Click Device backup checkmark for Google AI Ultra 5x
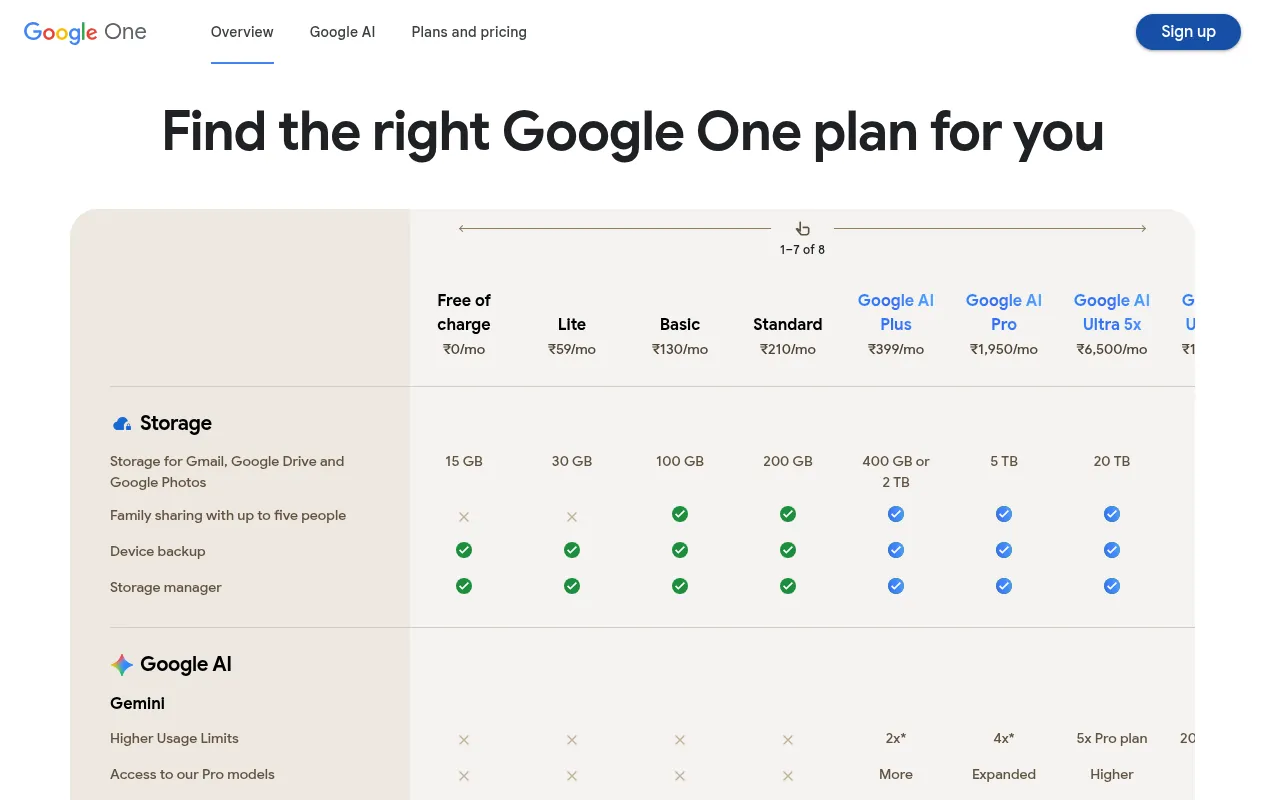The image size is (1280, 800). (1112, 550)
